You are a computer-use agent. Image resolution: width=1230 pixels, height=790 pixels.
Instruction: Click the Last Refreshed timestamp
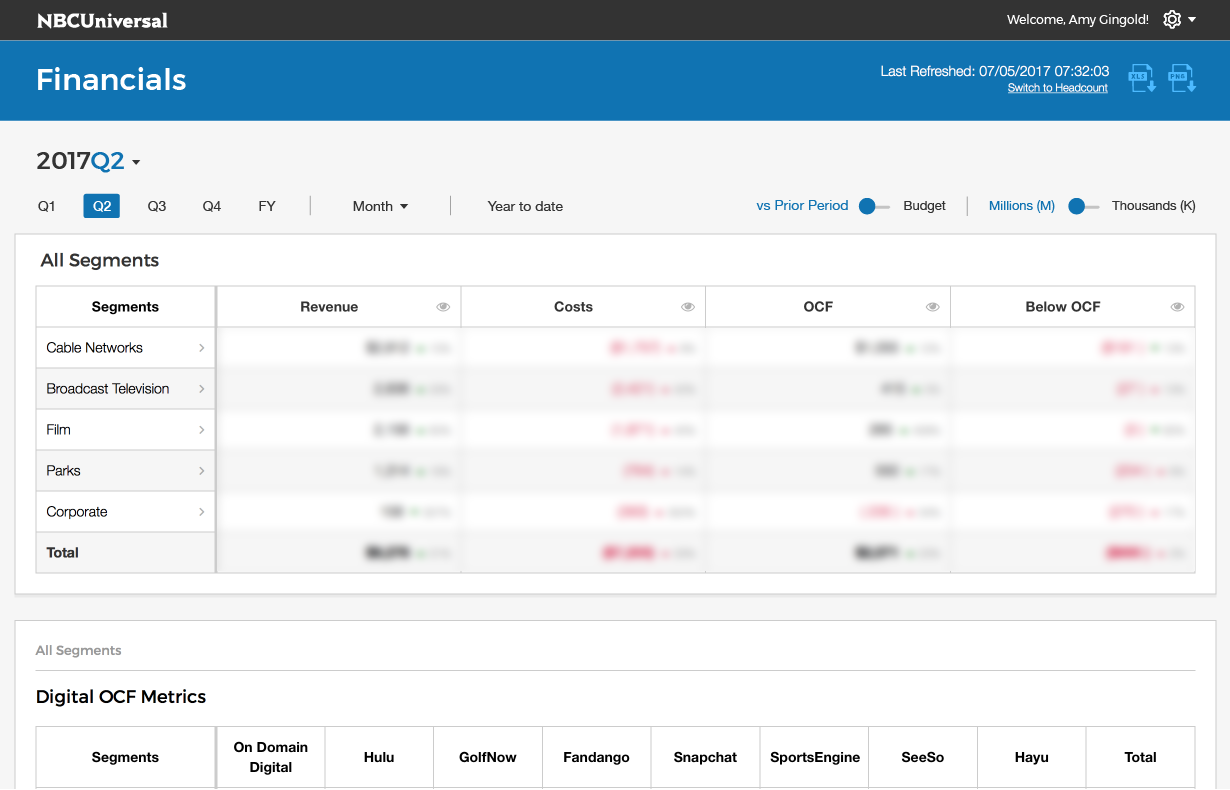pyautogui.click(x=995, y=71)
